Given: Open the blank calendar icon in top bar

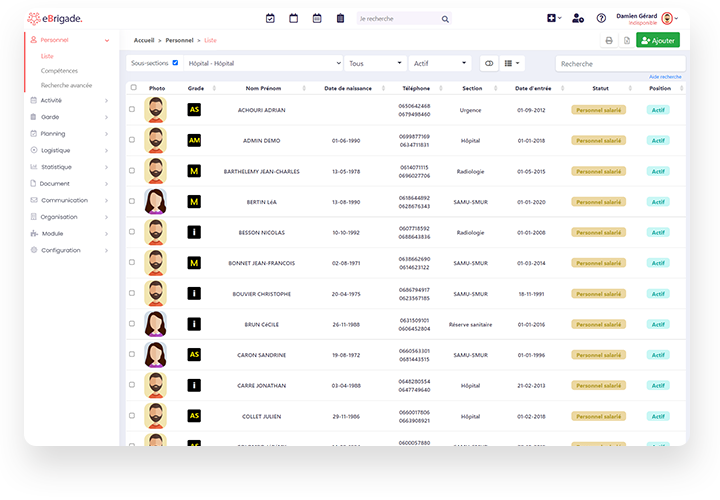Looking at the screenshot, I should (293, 18).
